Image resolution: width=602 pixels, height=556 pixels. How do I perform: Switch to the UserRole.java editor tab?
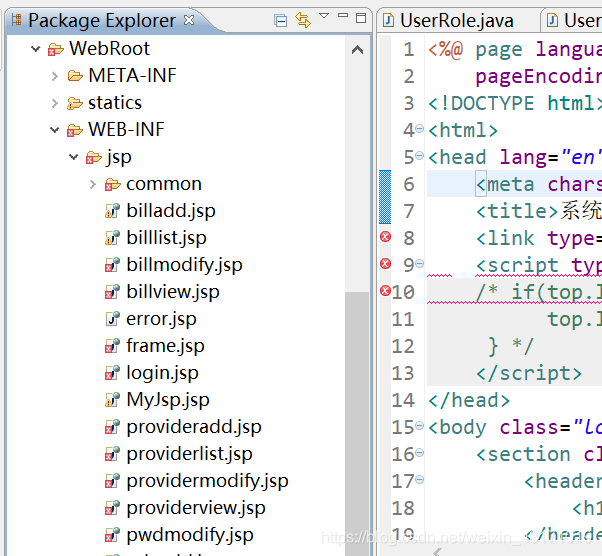pyautogui.click(x=456, y=20)
